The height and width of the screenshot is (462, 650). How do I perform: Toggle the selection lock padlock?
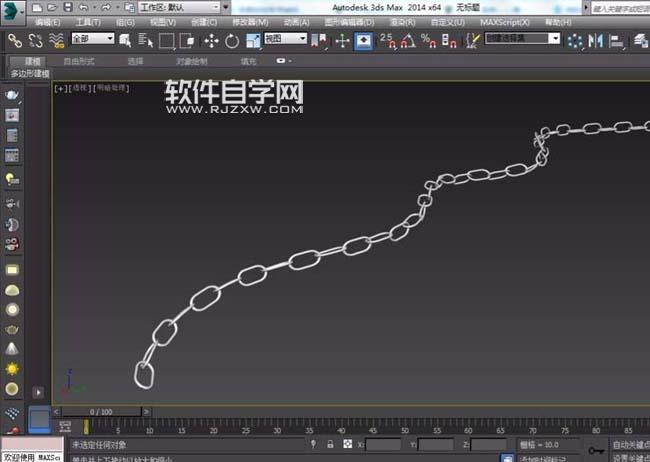click(330, 443)
